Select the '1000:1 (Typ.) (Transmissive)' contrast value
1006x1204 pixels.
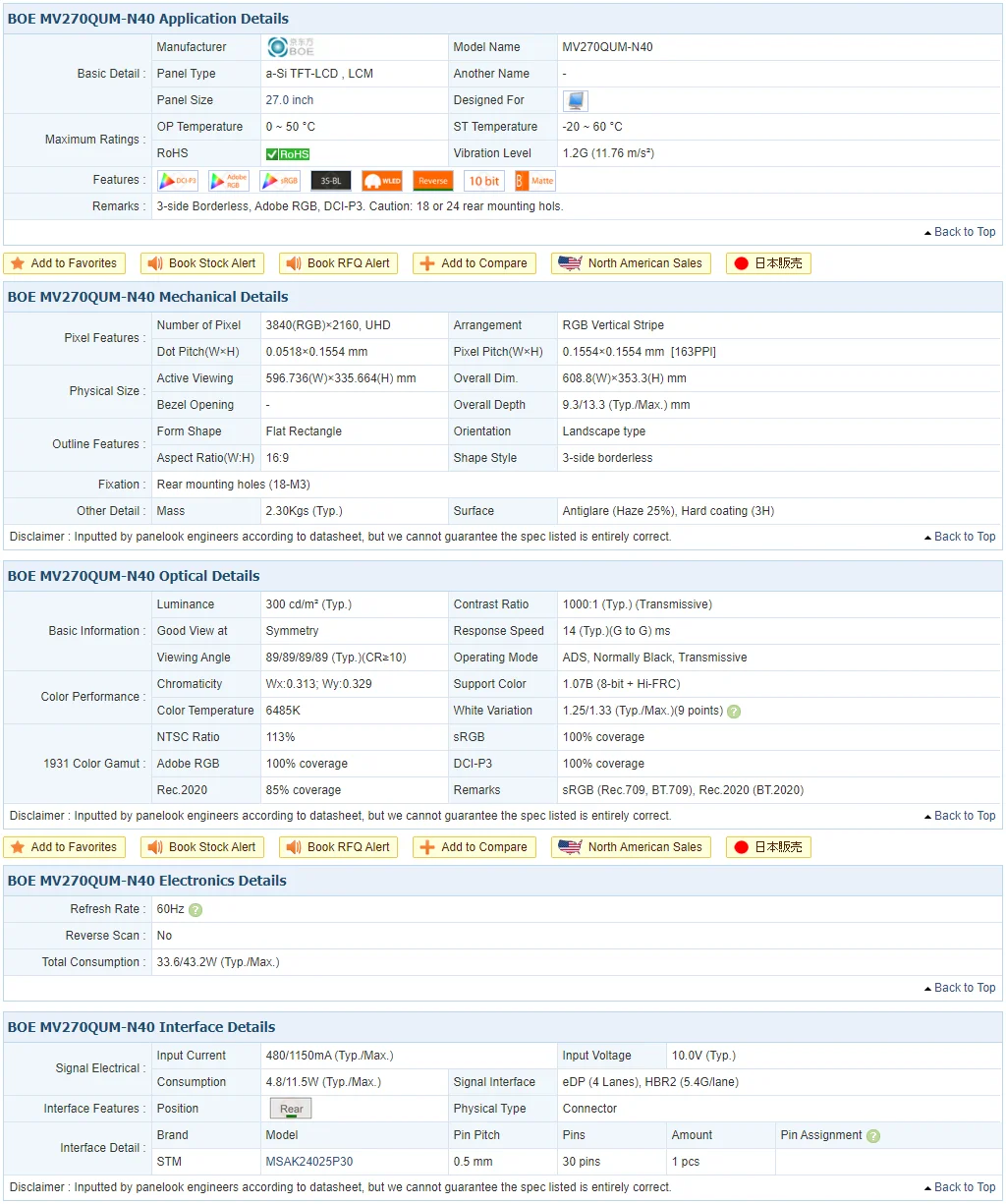click(x=638, y=604)
